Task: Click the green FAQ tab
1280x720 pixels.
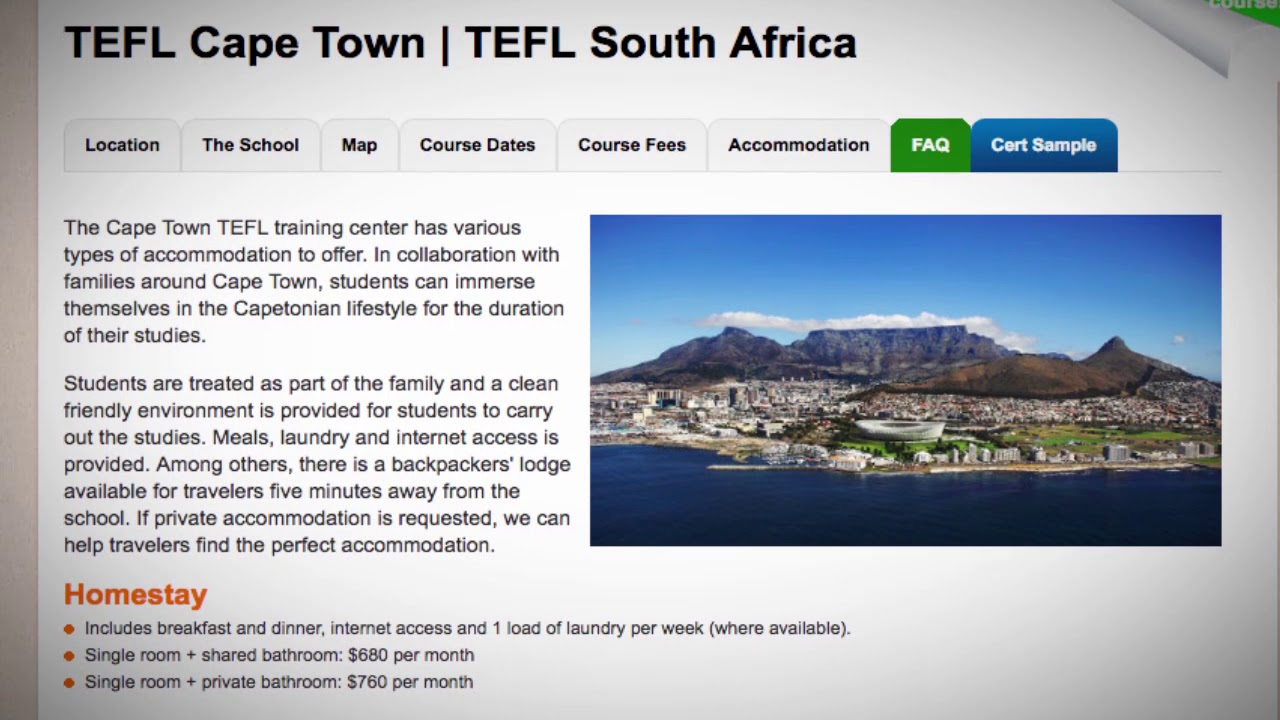Action: coord(930,145)
